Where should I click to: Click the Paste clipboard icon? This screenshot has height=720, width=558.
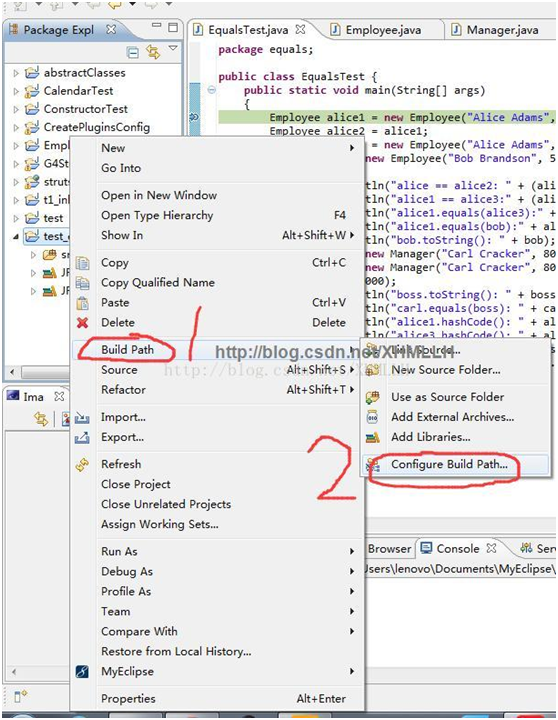[x=83, y=303]
